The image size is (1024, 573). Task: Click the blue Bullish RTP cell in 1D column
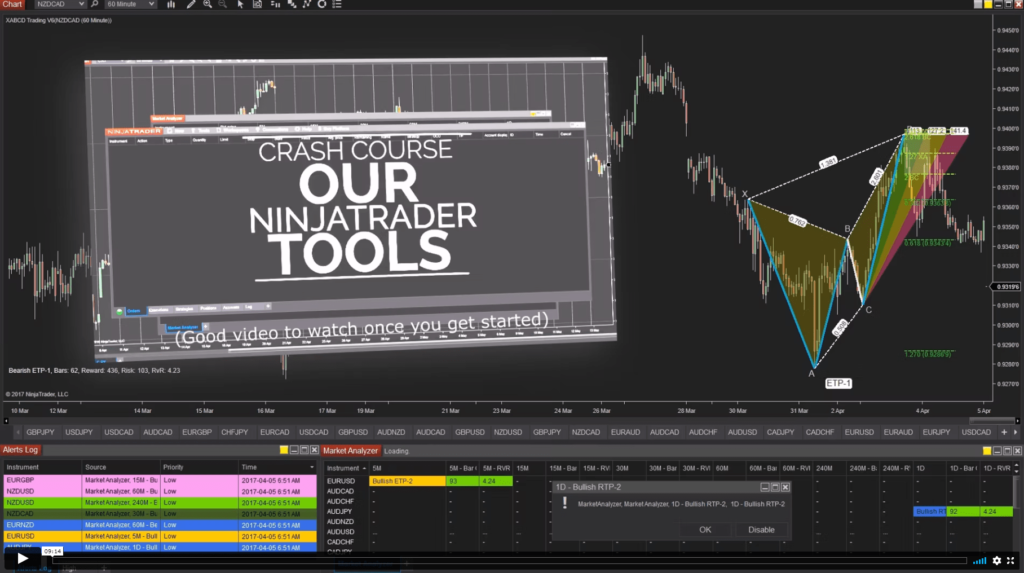[x=930, y=512]
